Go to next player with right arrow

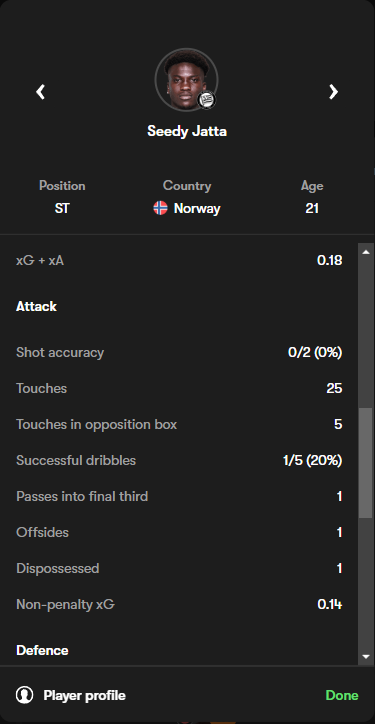pyautogui.click(x=333, y=92)
